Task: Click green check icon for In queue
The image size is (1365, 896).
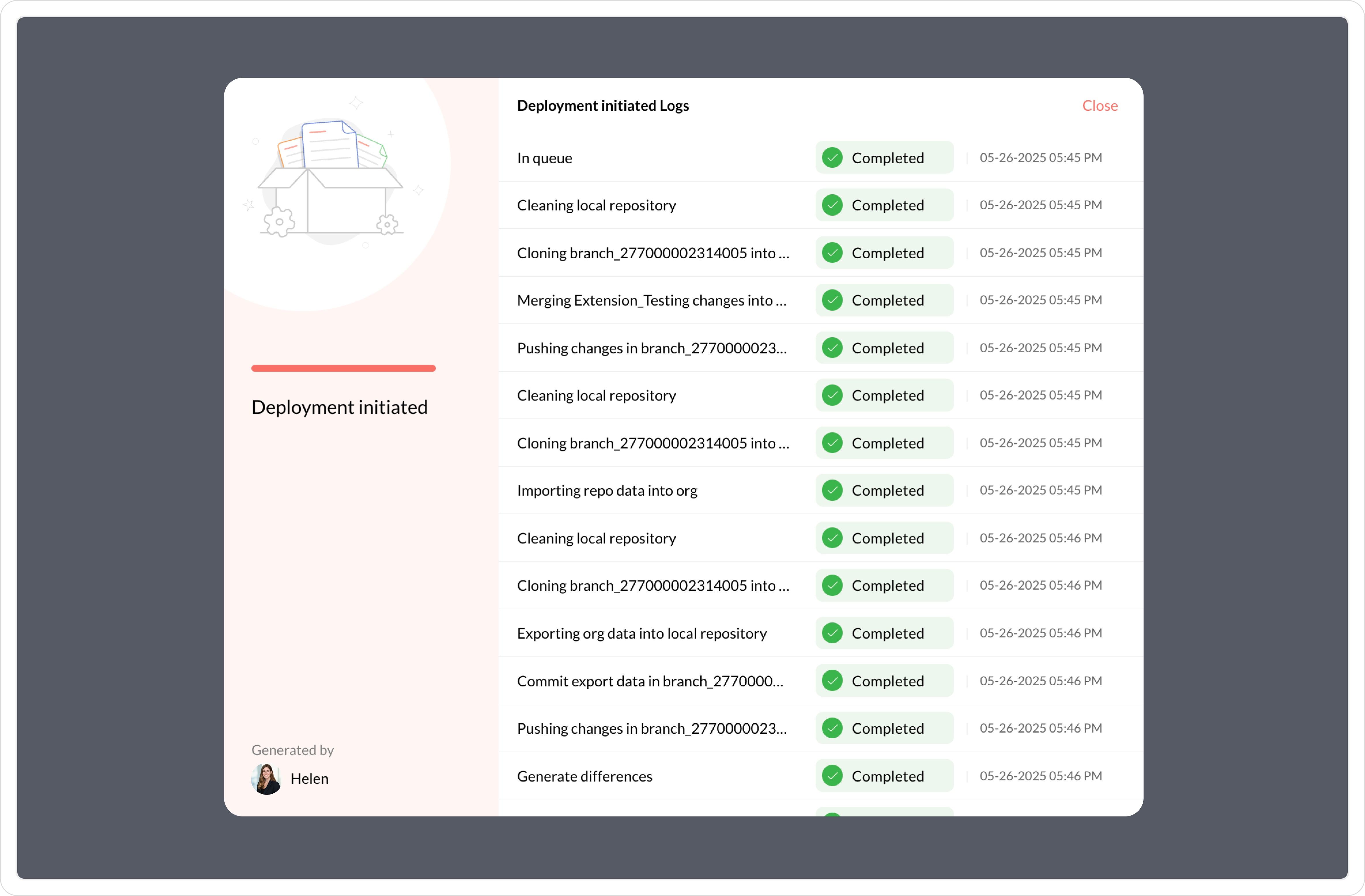Action: [x=832, y=158]
